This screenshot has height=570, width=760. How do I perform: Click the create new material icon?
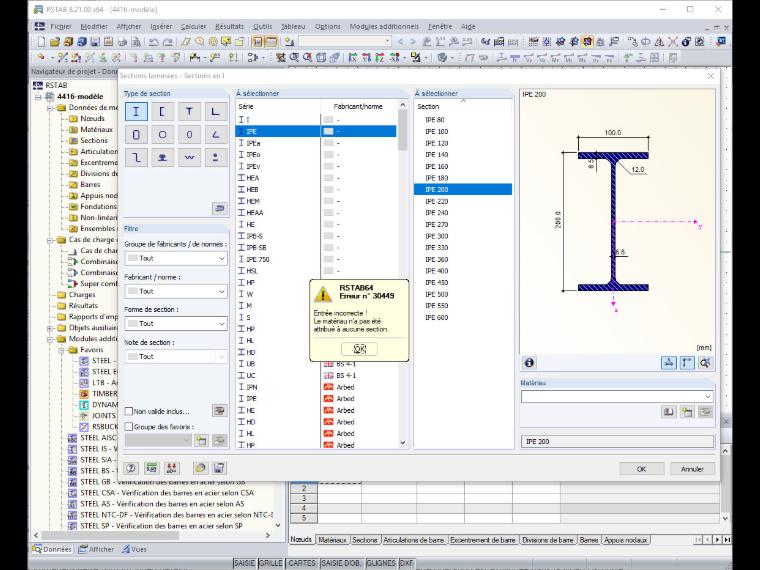pos(687,412)
